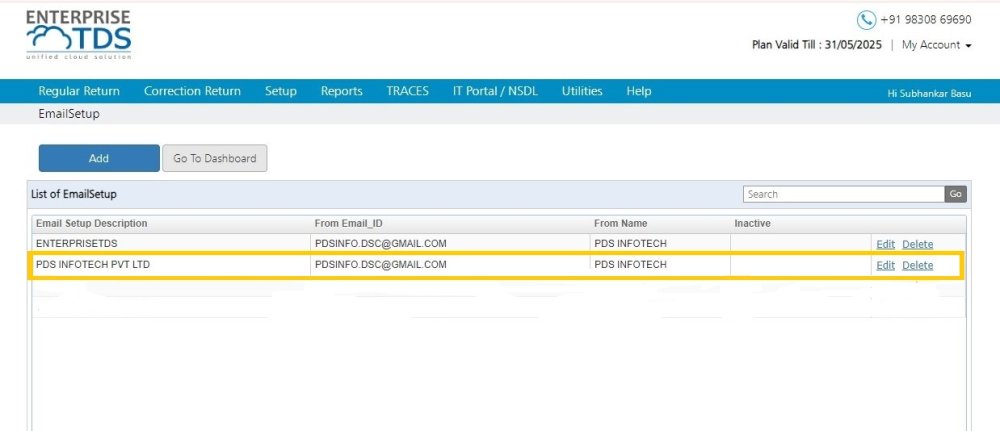Open the Help menu
The image size is (1000, 431).
(638, 91)
